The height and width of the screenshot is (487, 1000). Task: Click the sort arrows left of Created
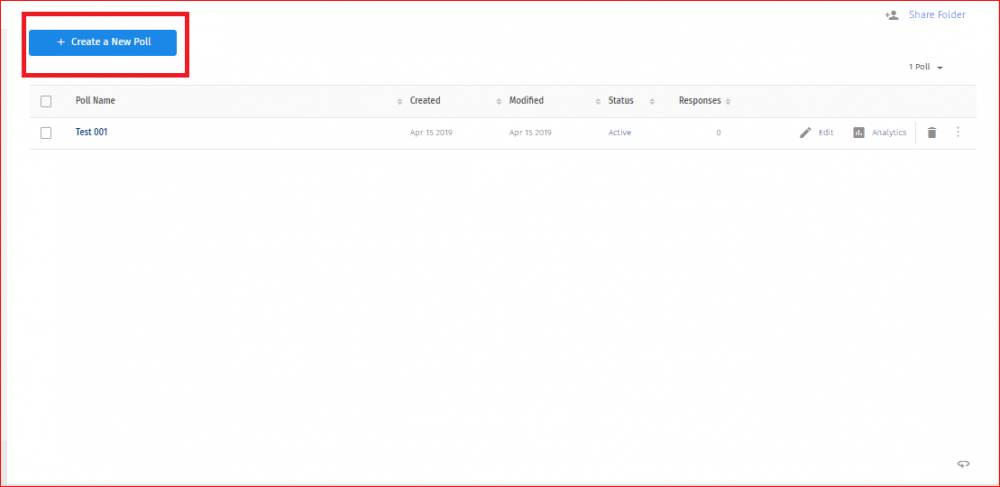tap(400, 101)
